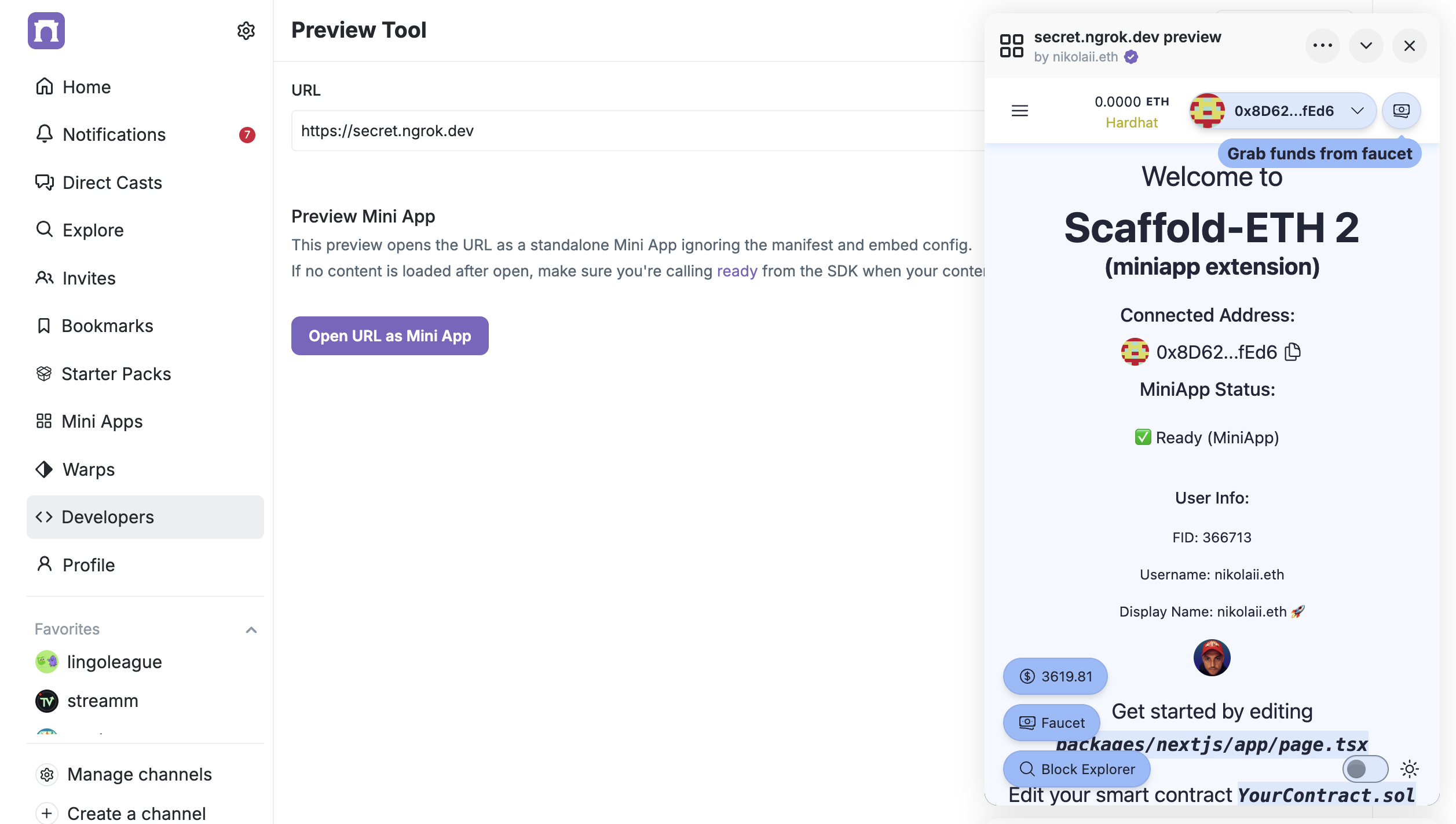
Task: Copy the connected address 0x8D62...fEd6
Action: (1293, 351)
